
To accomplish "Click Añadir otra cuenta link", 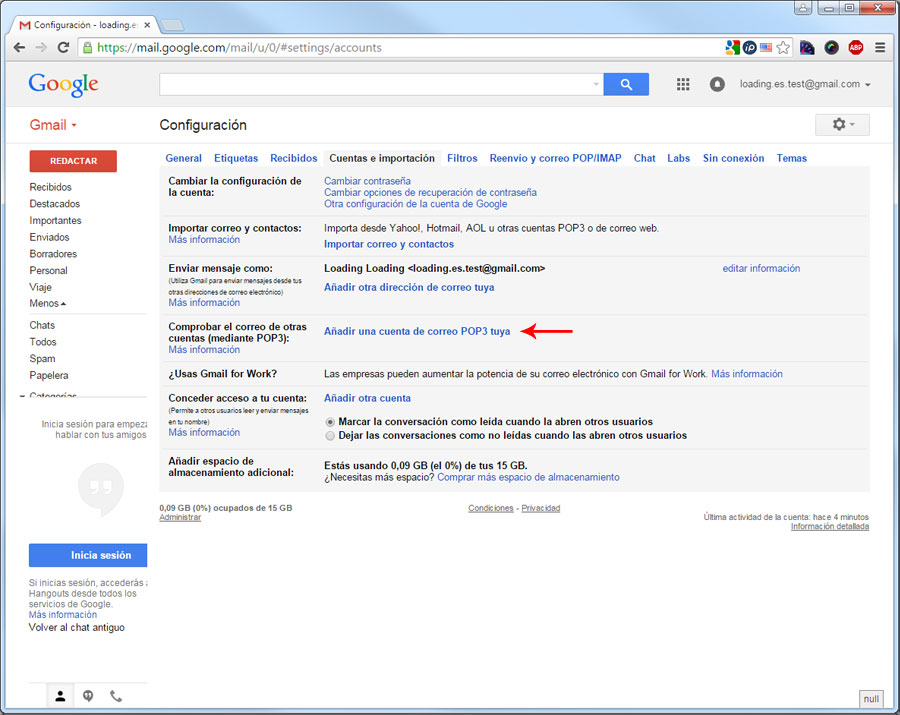I will (x=367, y=398).
